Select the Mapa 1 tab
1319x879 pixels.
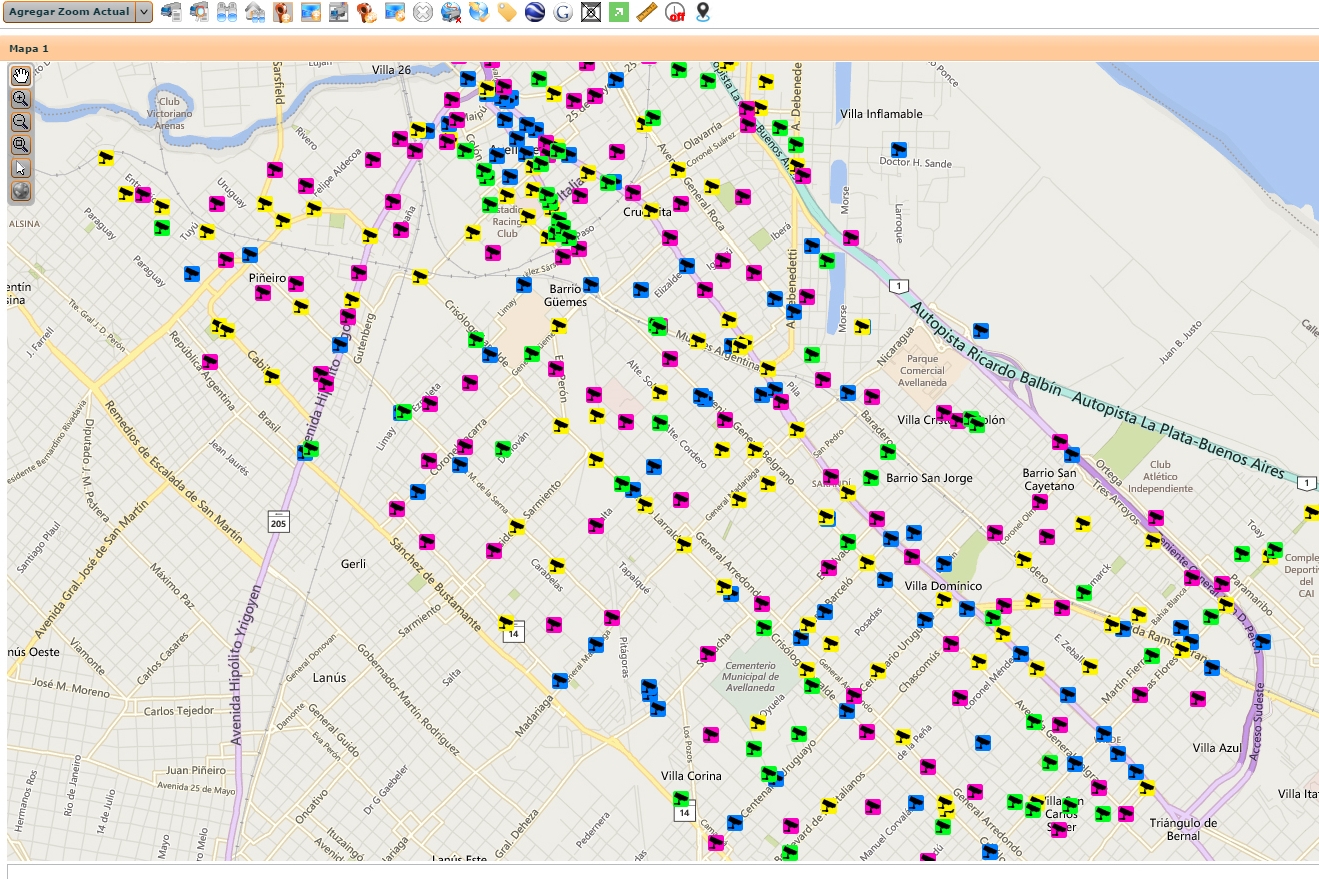coord(29,48)
